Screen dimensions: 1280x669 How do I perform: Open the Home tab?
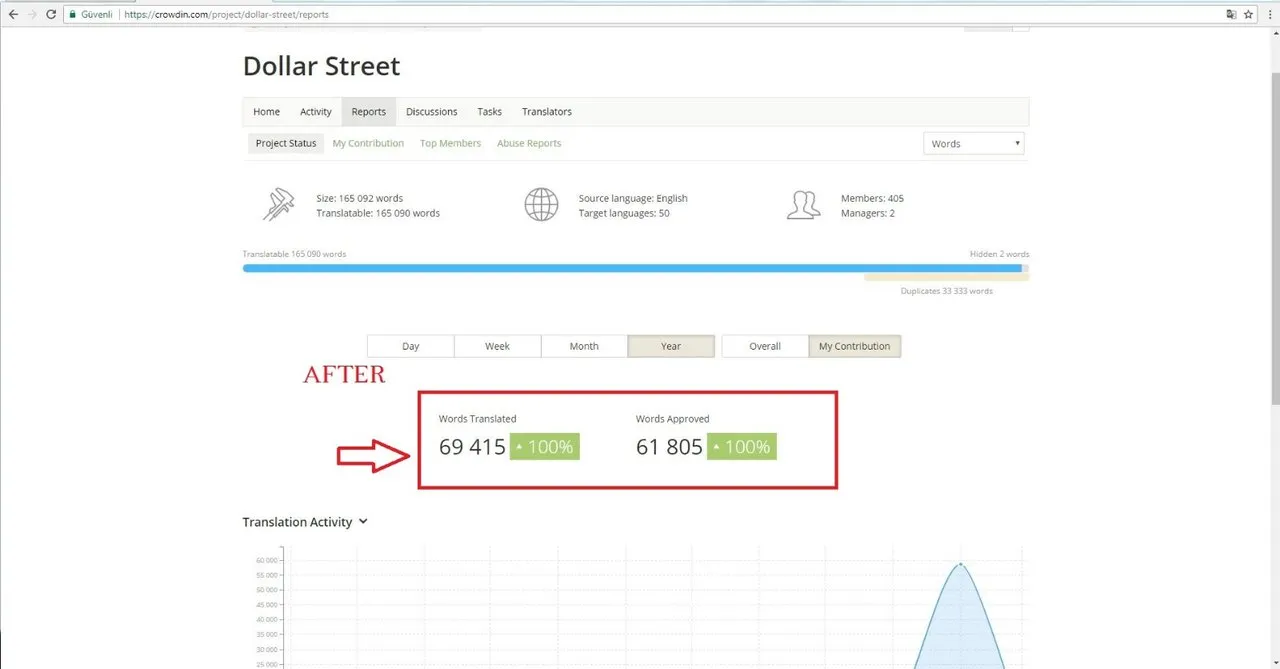(266, 112)
